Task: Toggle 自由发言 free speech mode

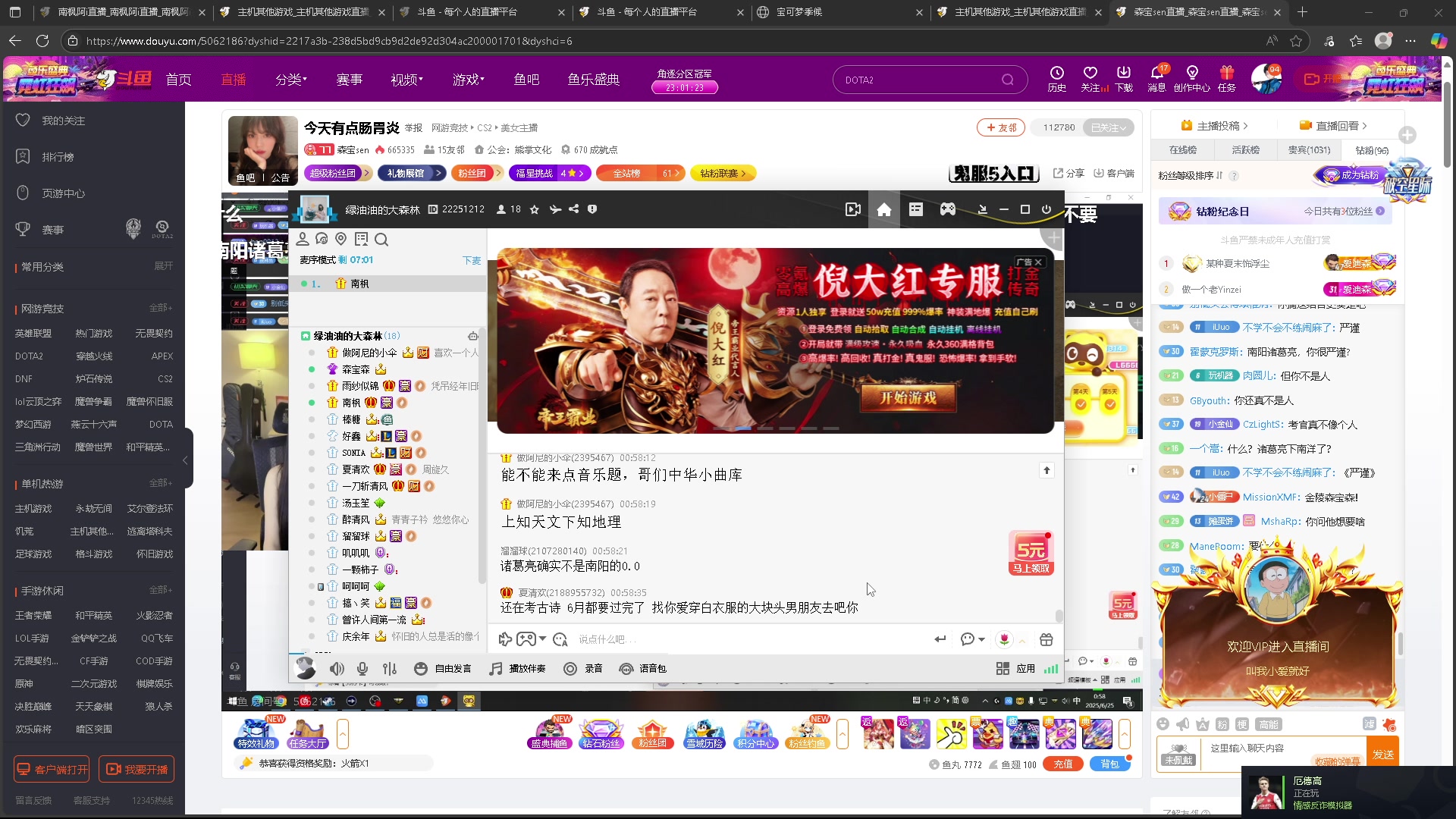Action: 444,669
